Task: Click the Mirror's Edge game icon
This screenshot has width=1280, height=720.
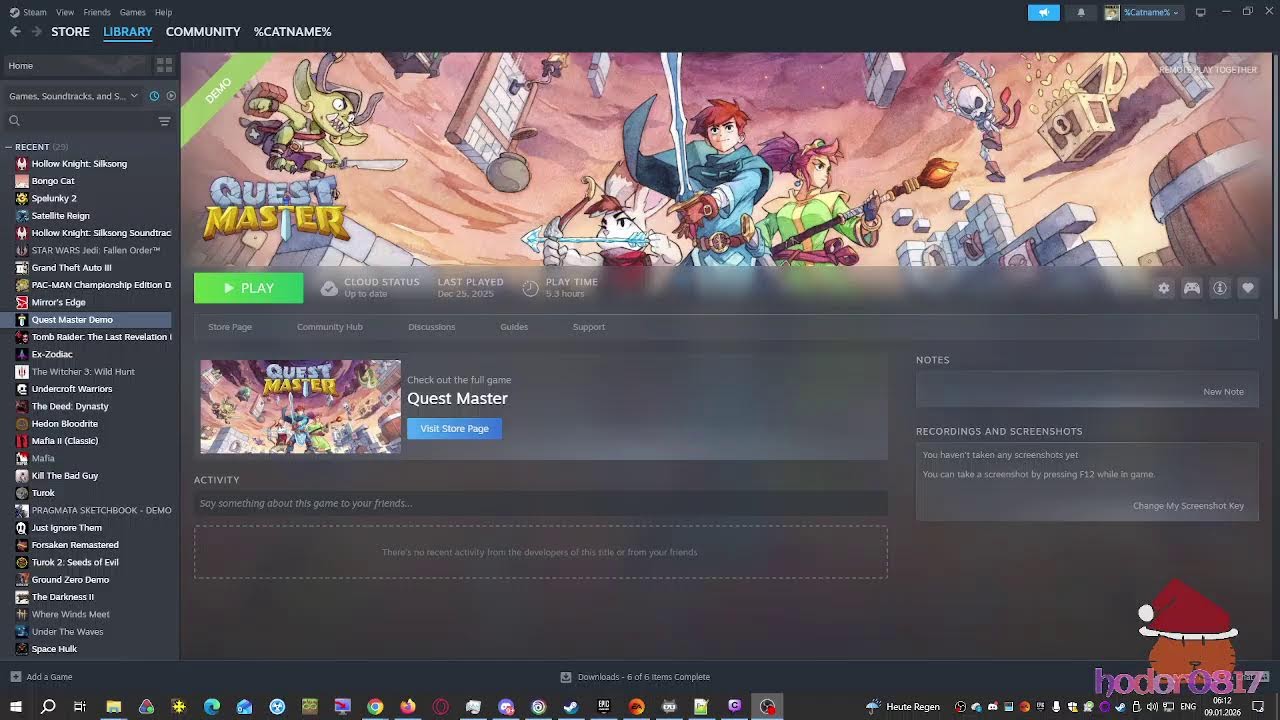Action: point(21,302)
